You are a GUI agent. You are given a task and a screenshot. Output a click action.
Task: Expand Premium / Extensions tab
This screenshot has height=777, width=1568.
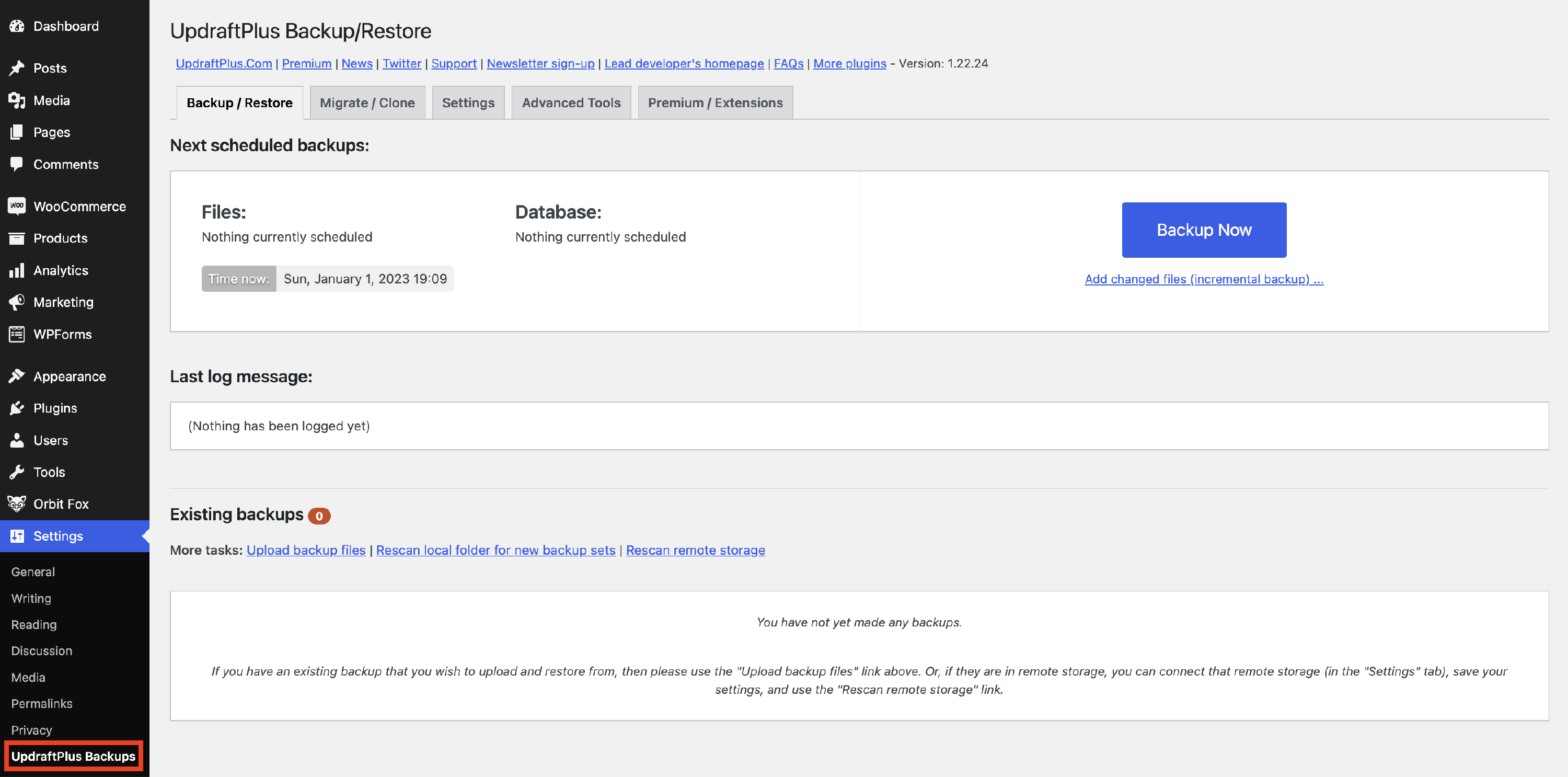tap(715, 101)
